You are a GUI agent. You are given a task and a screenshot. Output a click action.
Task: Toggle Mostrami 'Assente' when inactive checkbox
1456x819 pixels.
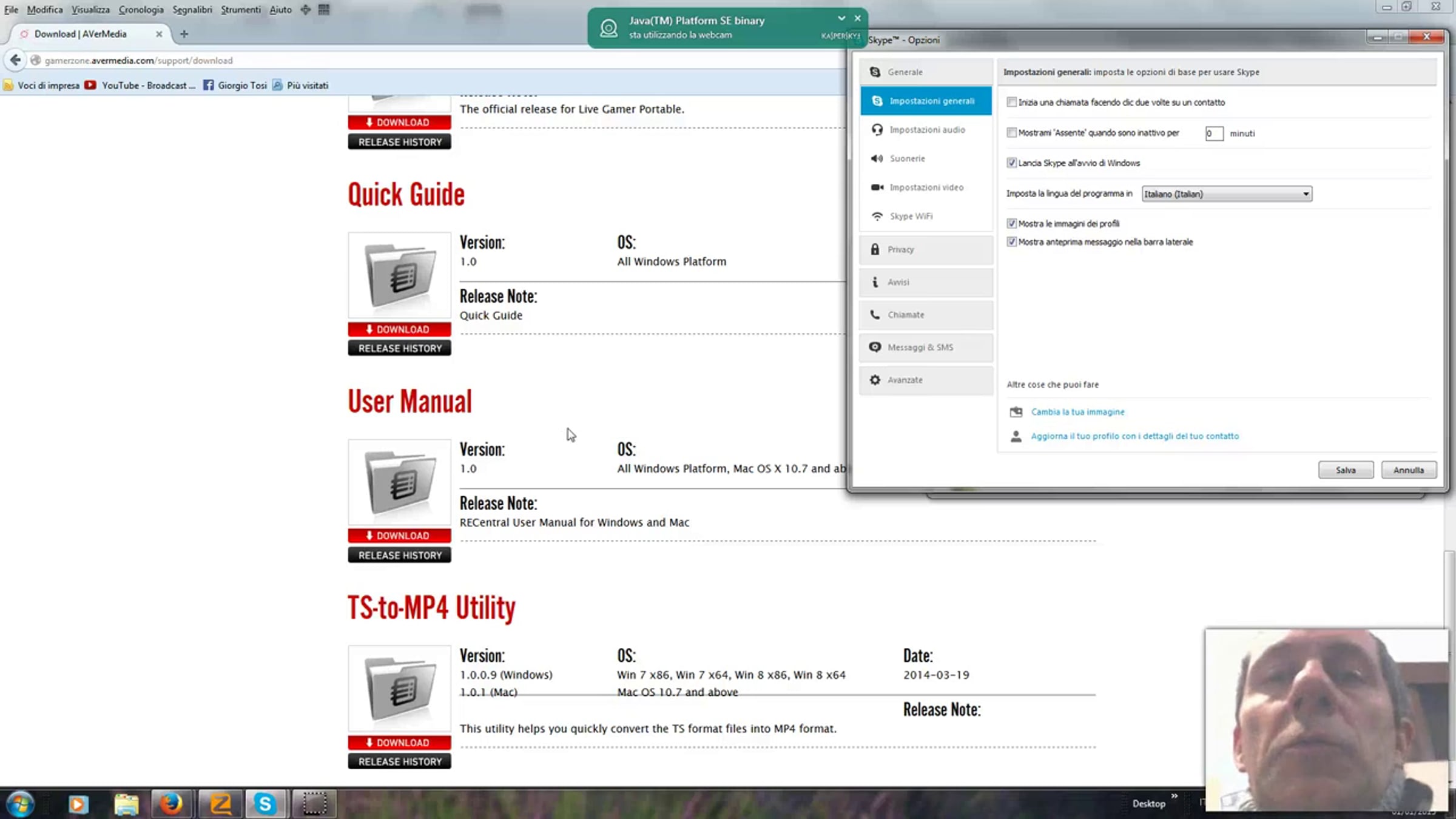[x=1011, y=132]
